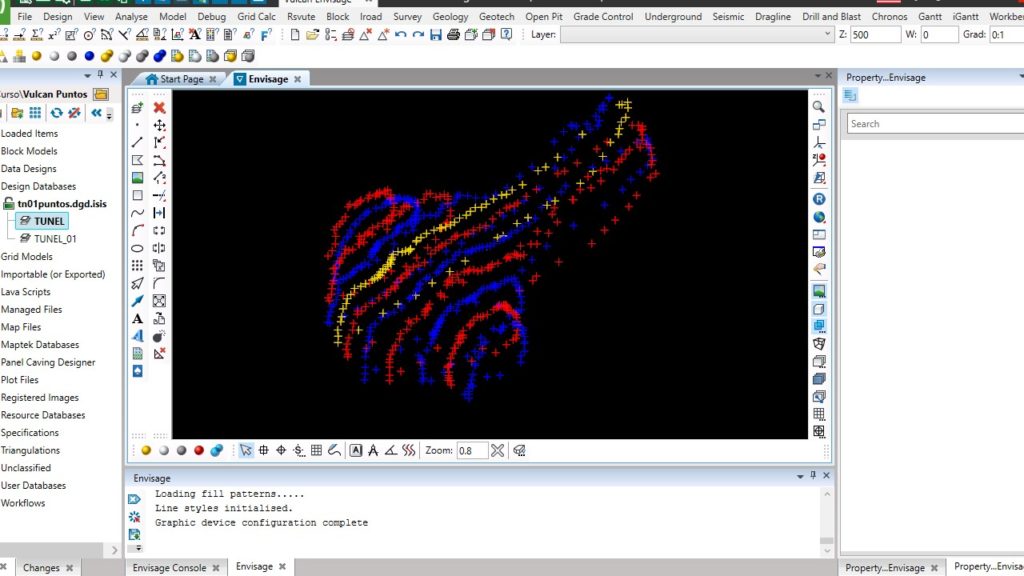Screen dimensions: 1024x576
Task: Click the undo arrow icon
Action: tap(400, 35)
